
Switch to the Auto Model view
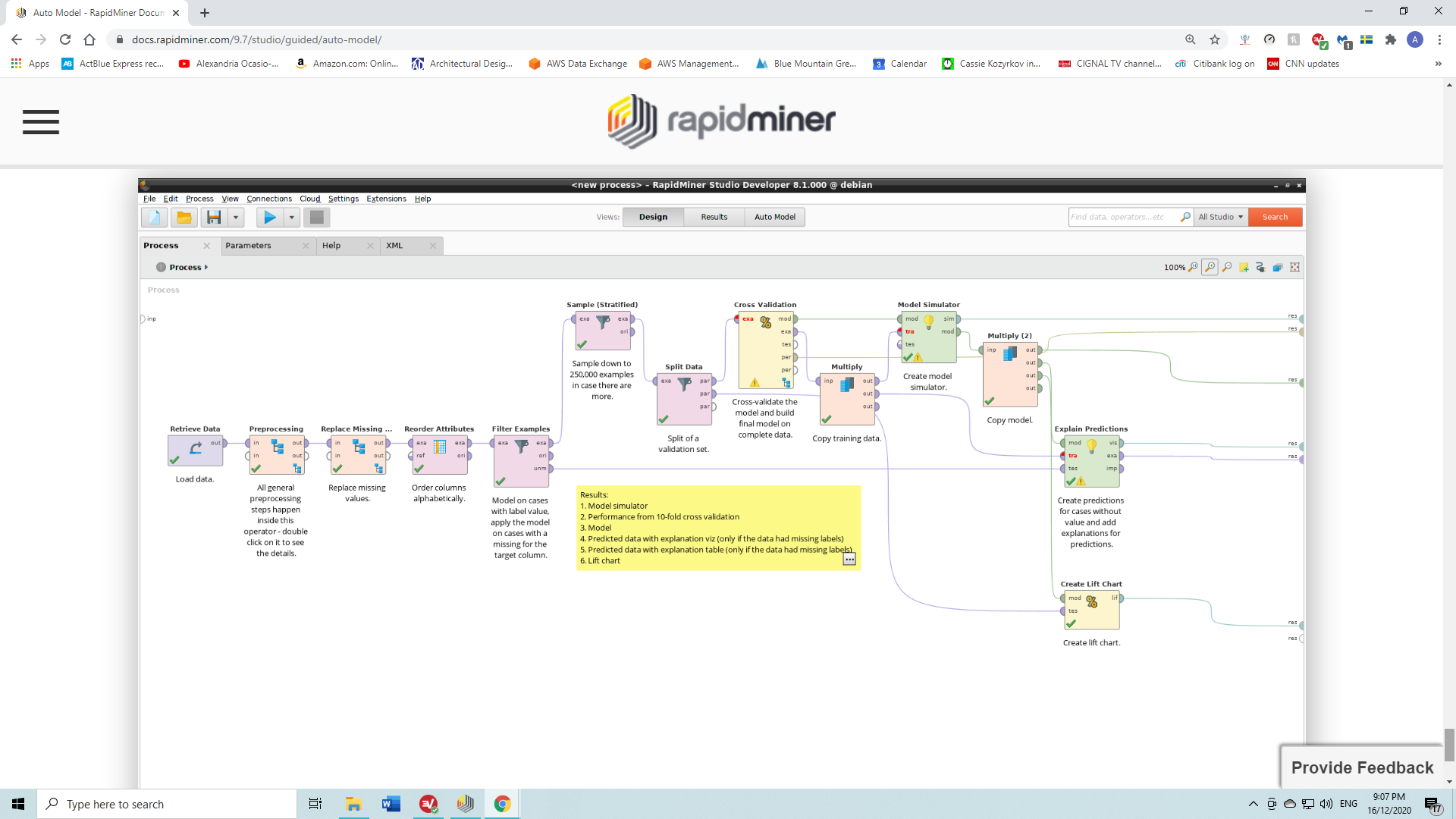(x=775, y=217)
